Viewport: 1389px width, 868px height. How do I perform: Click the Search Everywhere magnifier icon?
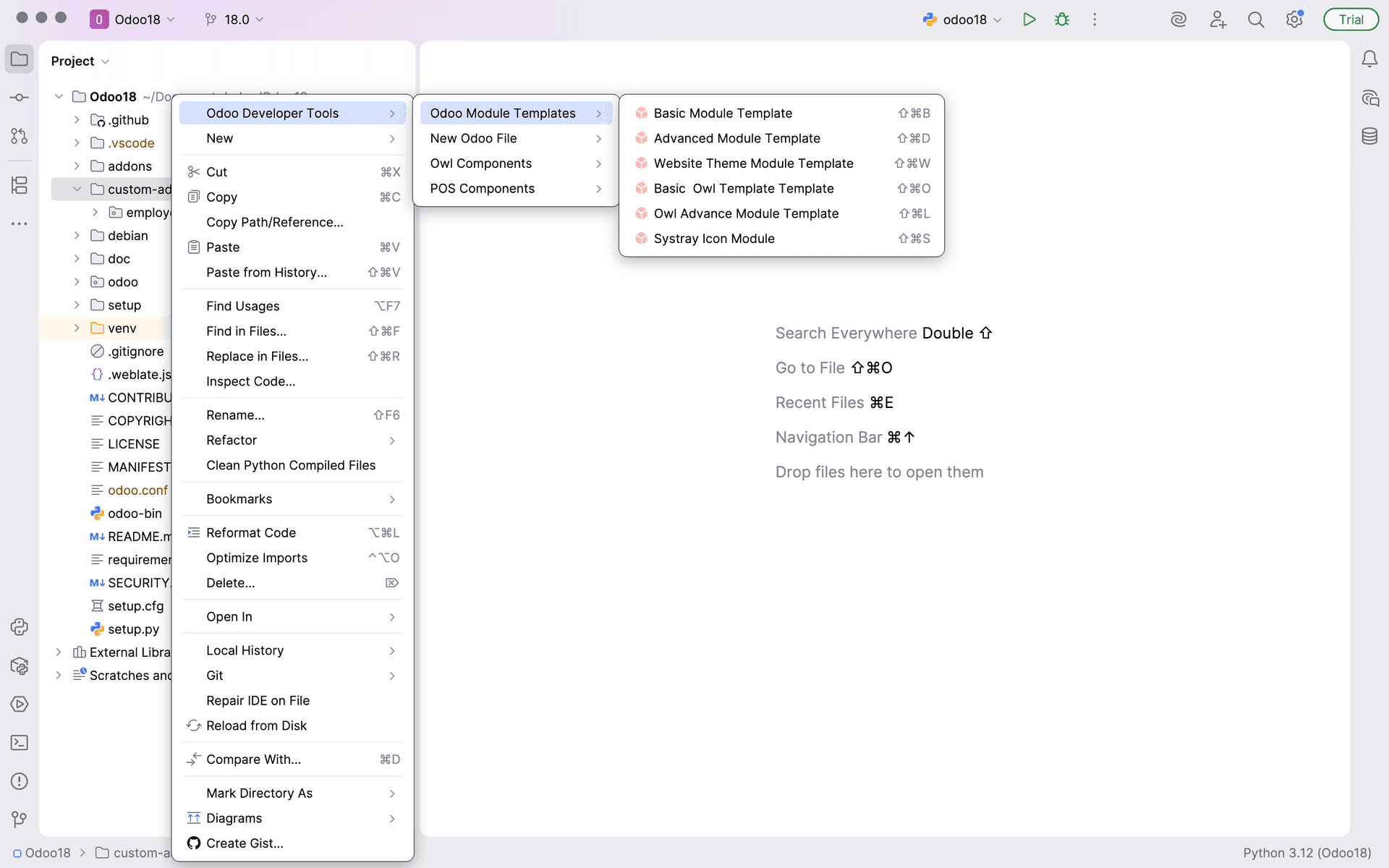[1256, 20]
